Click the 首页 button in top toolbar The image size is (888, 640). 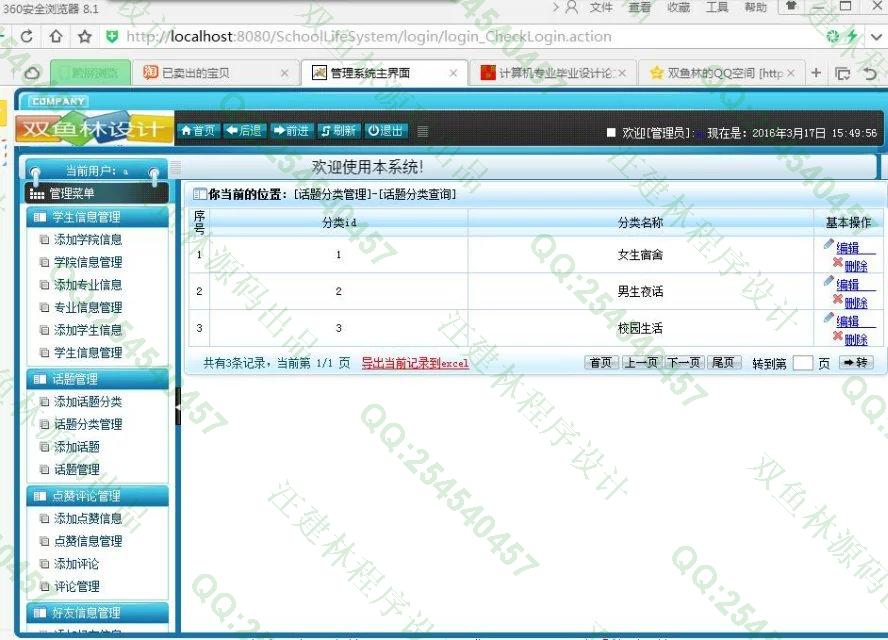pyautogui.click(x=198, y=131)
